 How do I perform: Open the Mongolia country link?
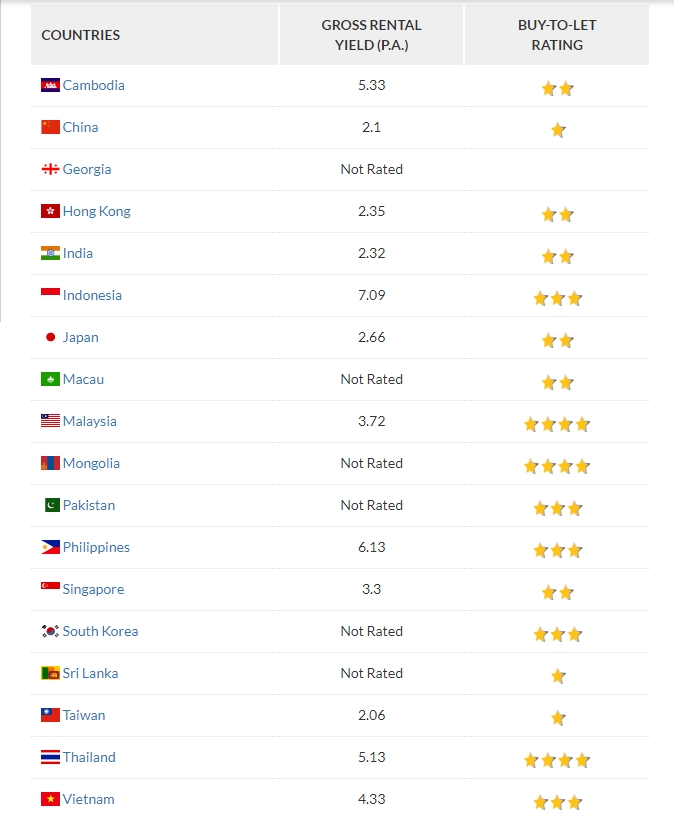pyautogui.click(x=91, y=463)
